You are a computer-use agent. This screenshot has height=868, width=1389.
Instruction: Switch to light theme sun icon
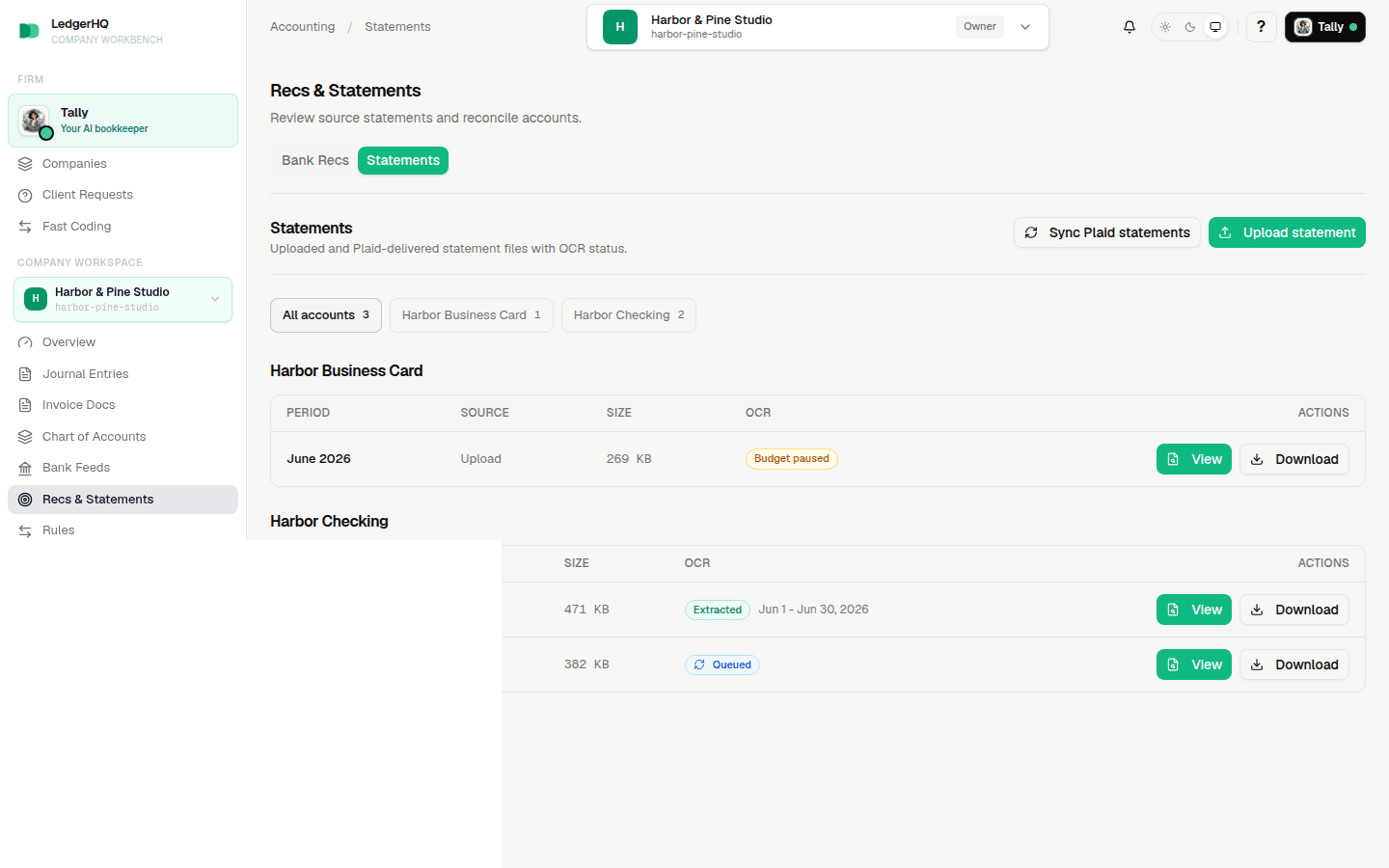[x=1165, y=27]
